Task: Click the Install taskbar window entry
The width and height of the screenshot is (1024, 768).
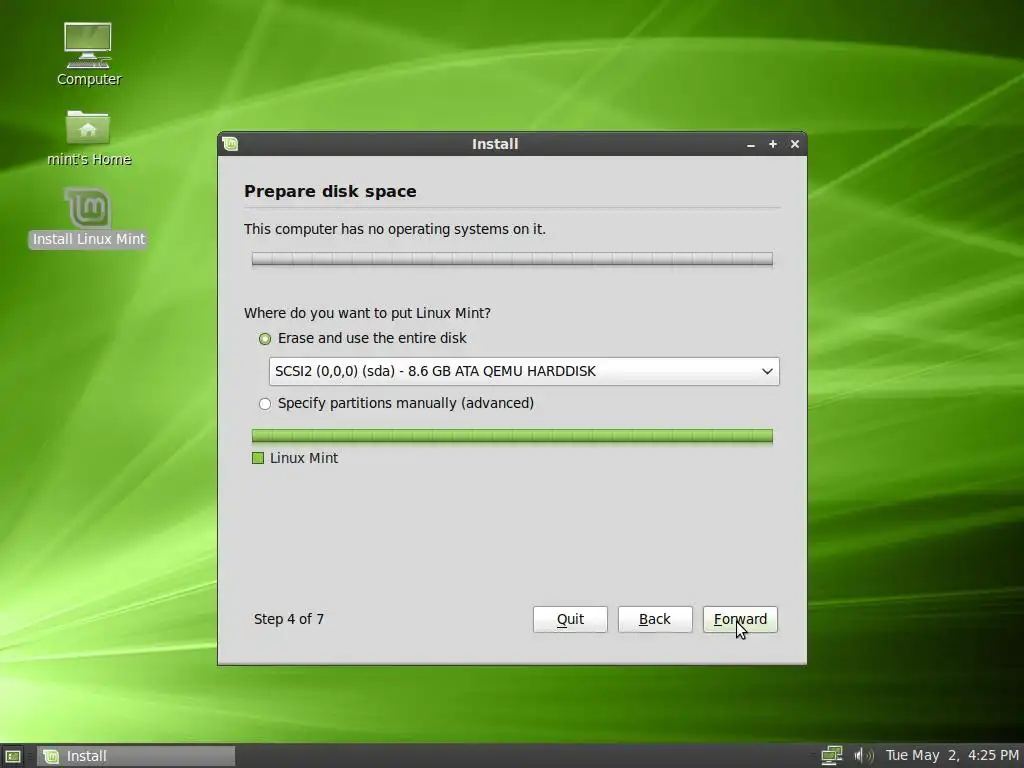Action: coord(136,756)
